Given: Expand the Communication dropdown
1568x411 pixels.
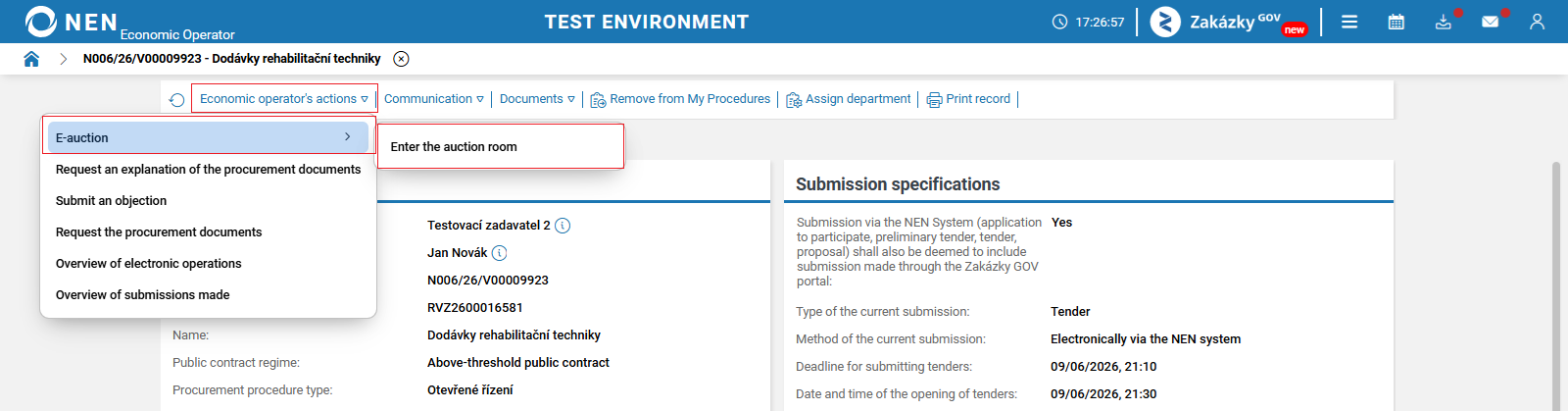Looking at the screenshot, I should [x=434, y=99].
